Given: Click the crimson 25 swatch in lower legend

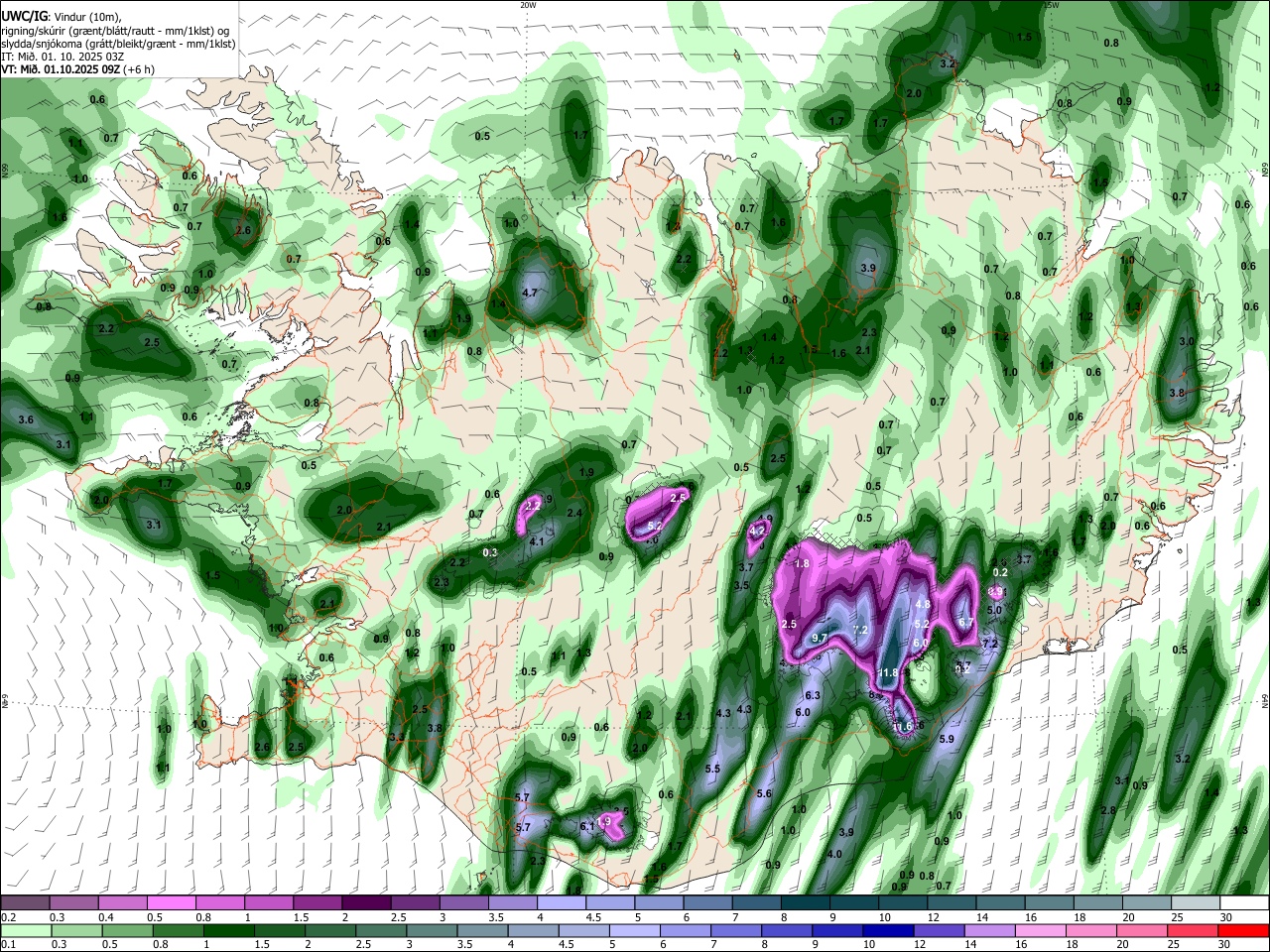Looking at the screenshot, I should (x=1194, y=930).
